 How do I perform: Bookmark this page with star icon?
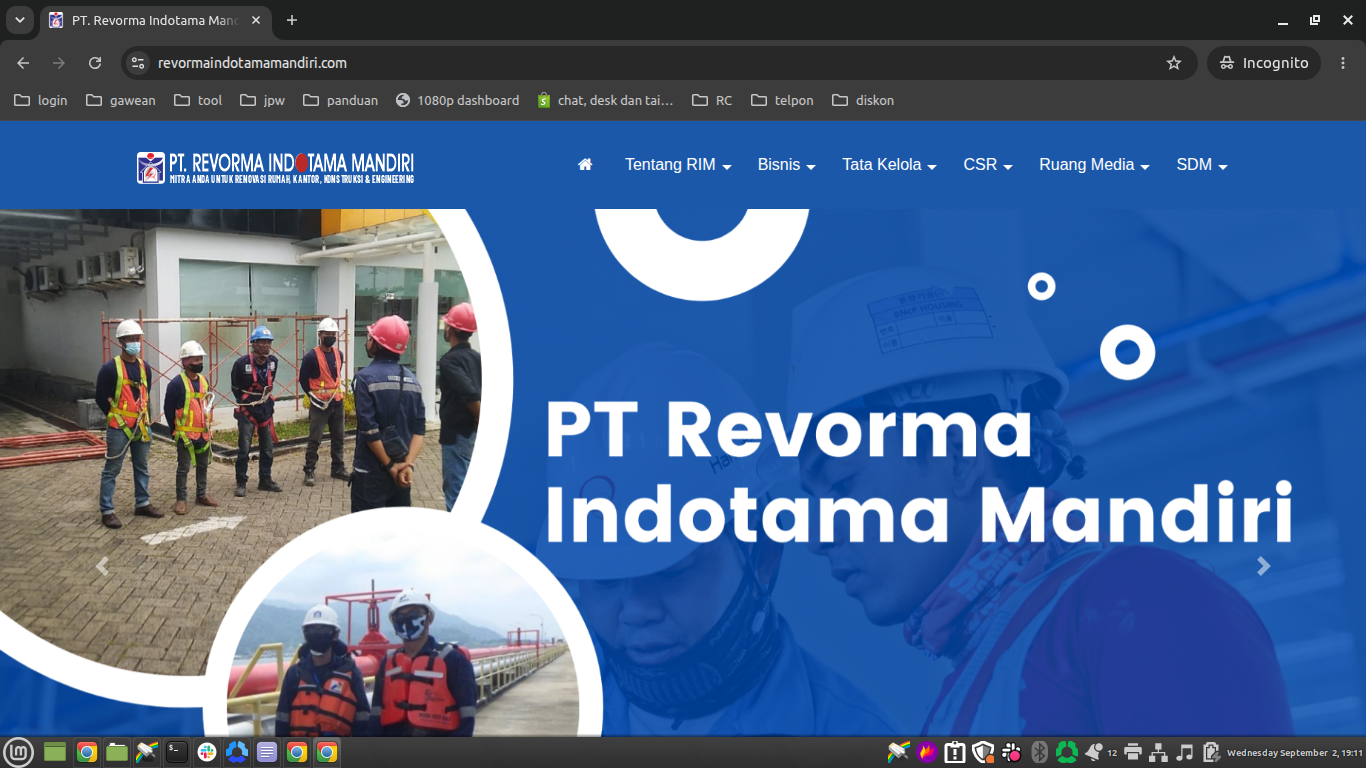click(x=1174, y=63)
